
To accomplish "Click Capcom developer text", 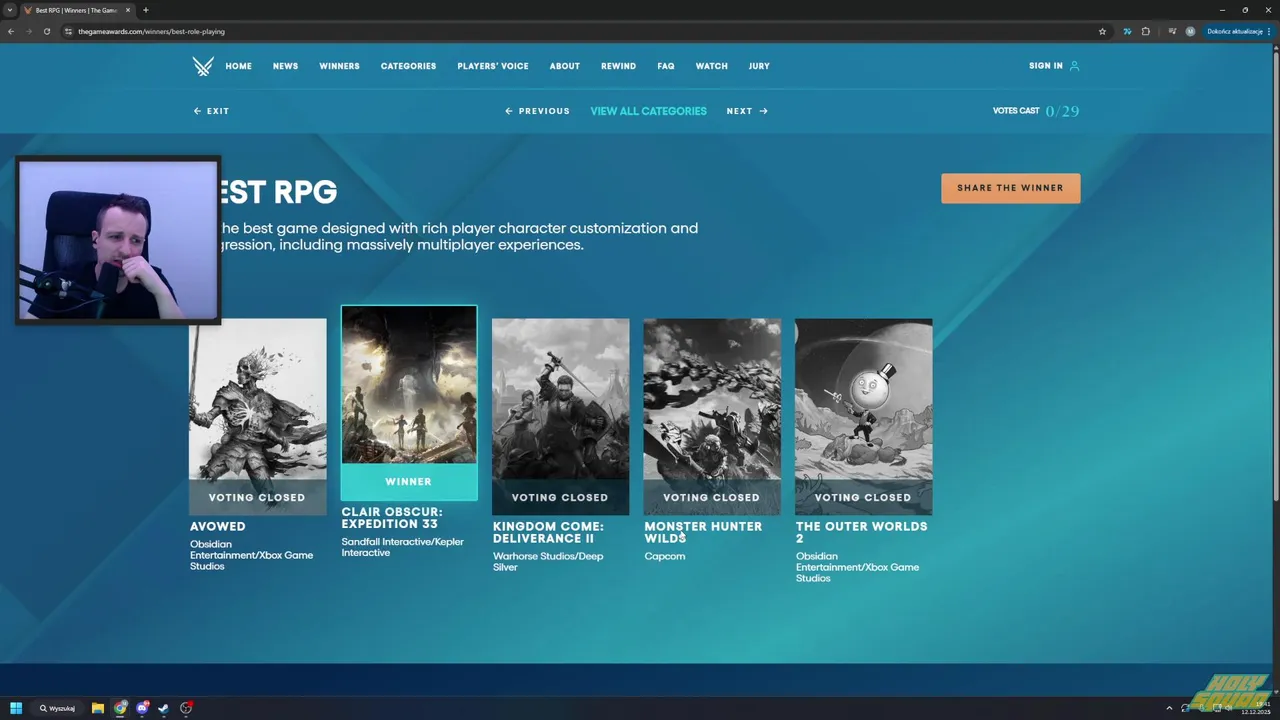I will click(665, 556).
